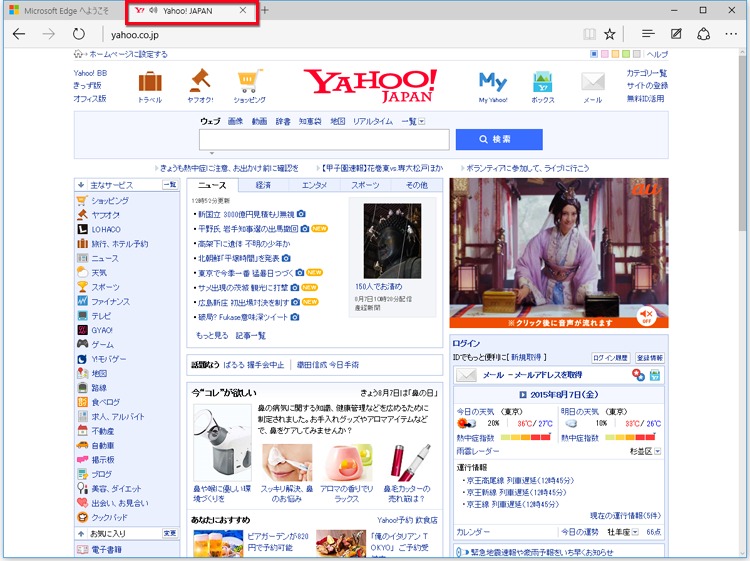
Task: Click the Mail envelope icon in header
Action: [x=593, y=82]
